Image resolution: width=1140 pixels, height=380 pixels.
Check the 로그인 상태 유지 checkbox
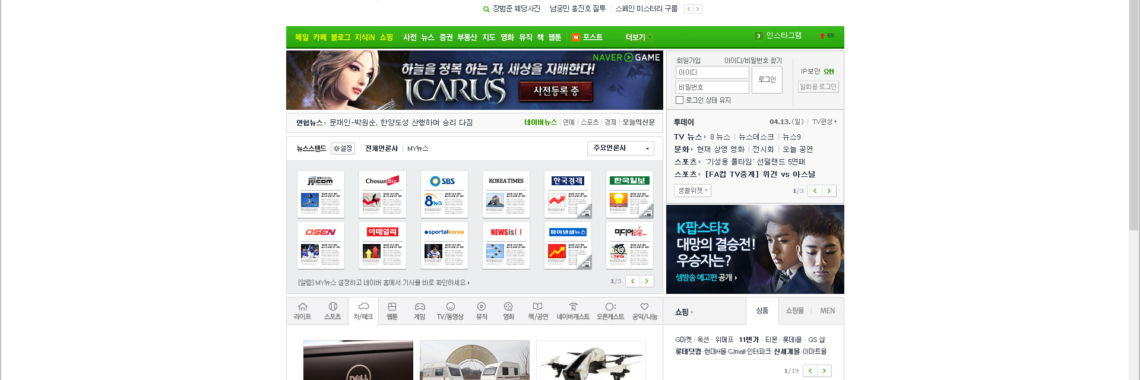(679, 100)
